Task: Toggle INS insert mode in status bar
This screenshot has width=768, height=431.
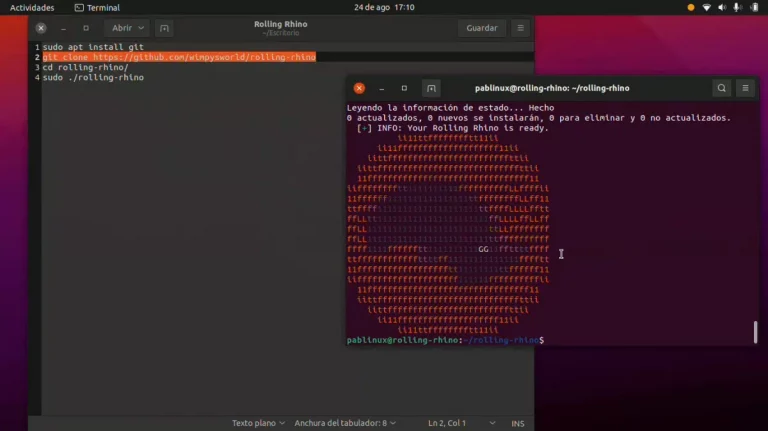Action: pos(517,423)
